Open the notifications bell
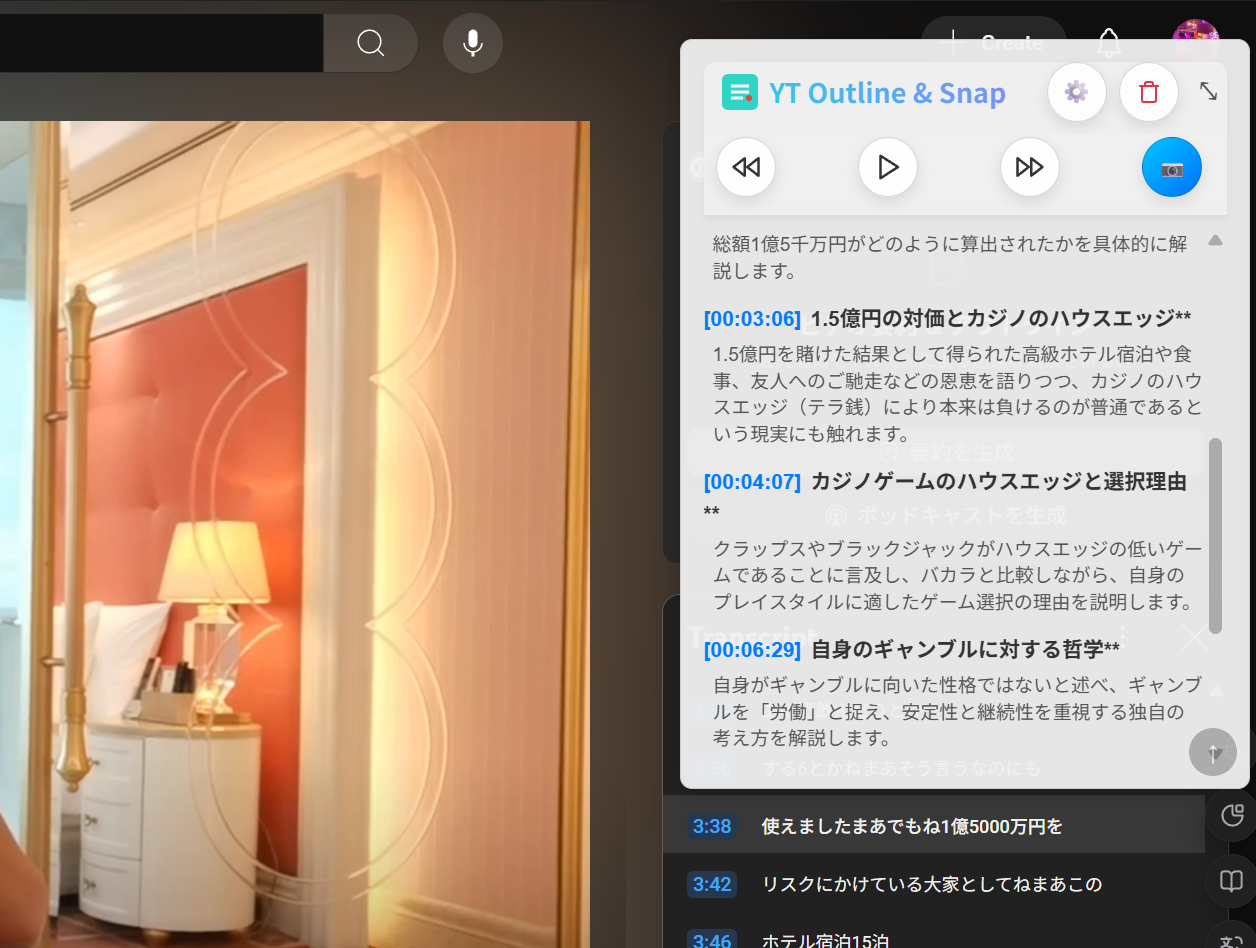This screenshot has height=948, width=1256. coord(1108,43)
